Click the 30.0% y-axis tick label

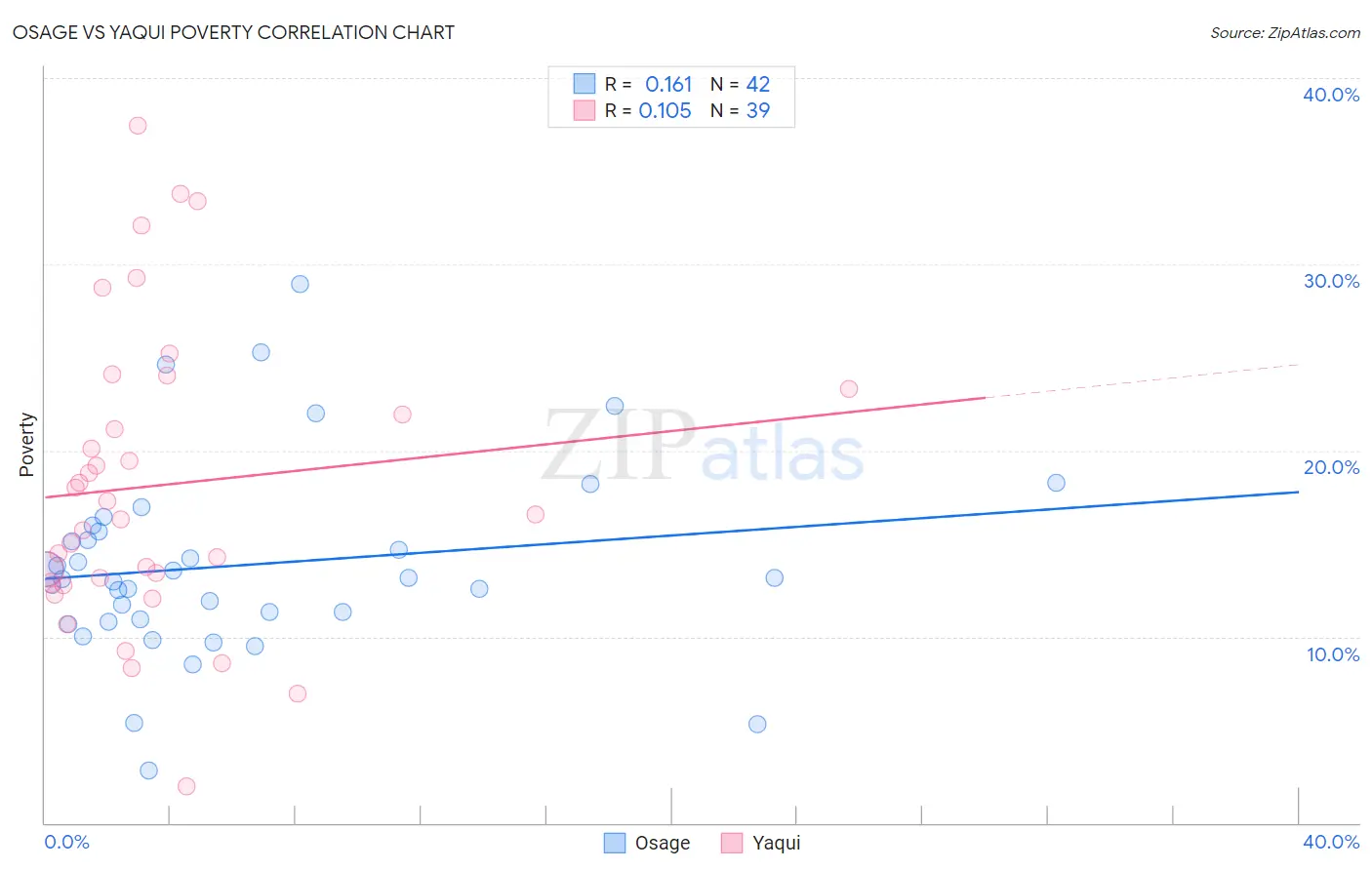[1331, 281]
